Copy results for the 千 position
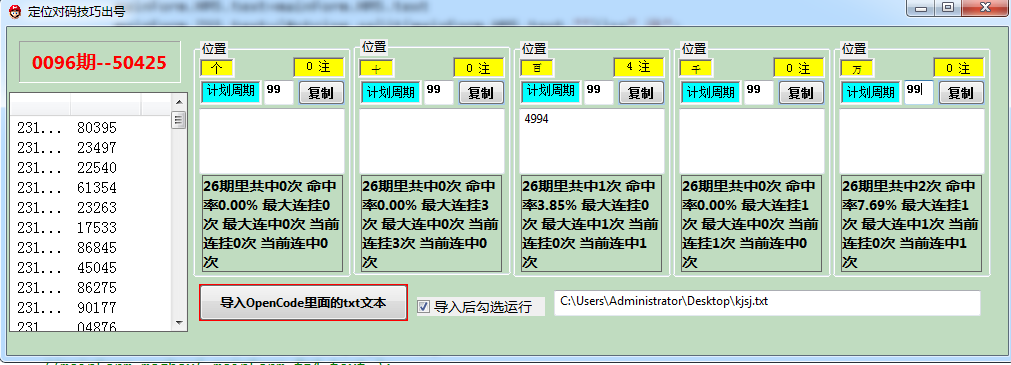This screenshot has height=365, width=1011. (801, 92)
